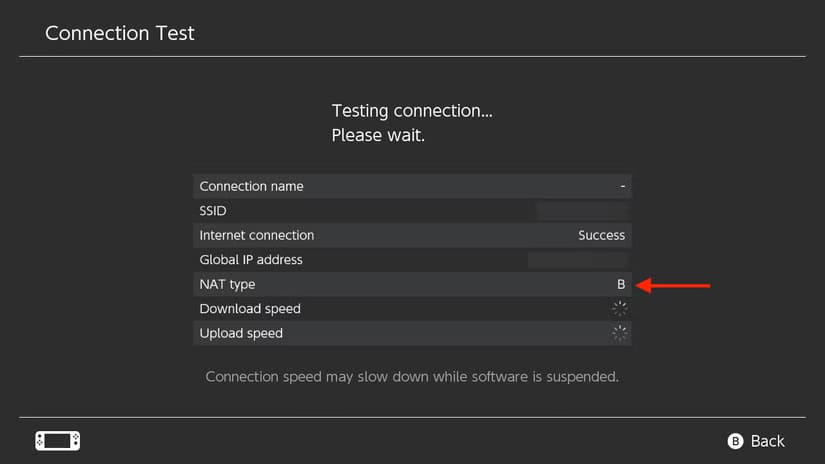Click the Upload speed label
The image size is (825, 464).
click(x=241, y=333)
